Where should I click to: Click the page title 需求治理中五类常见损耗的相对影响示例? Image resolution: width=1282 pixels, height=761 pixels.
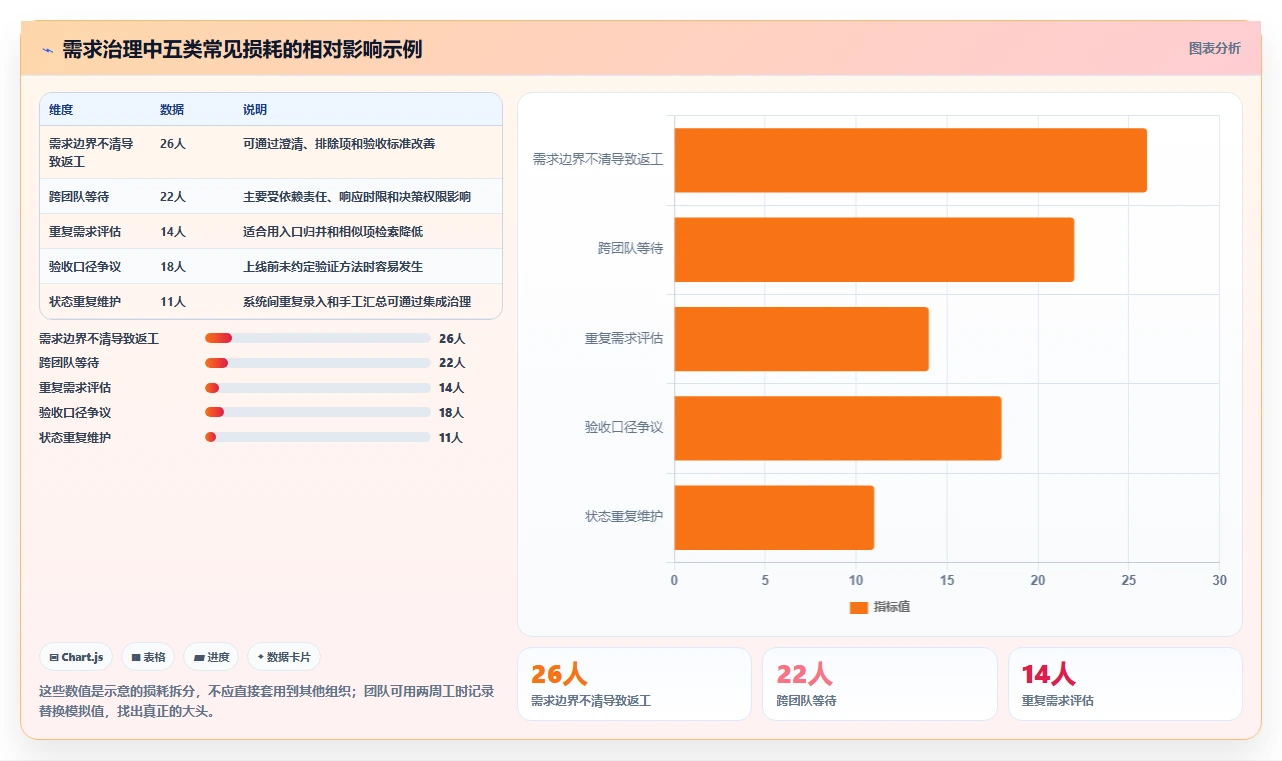click(242, 49)
